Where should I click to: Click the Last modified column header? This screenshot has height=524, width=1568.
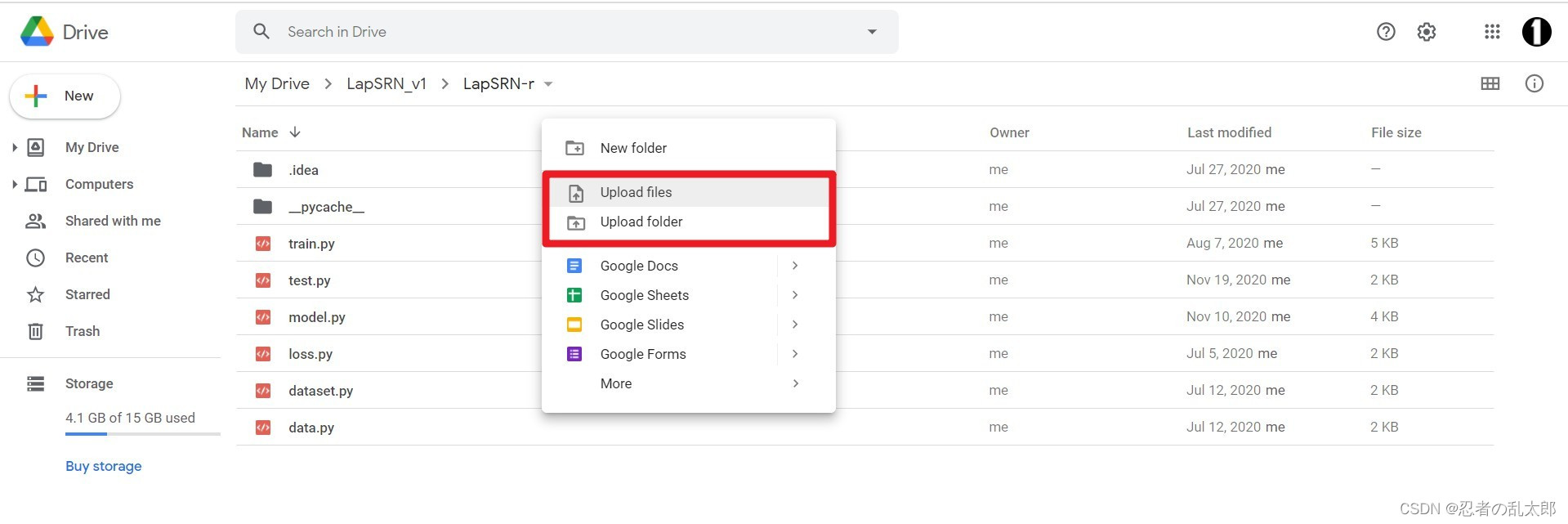[x=1229, y=132]
